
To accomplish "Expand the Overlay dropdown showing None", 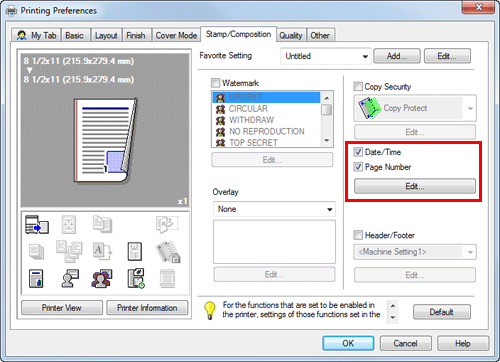I will point(274,209).
